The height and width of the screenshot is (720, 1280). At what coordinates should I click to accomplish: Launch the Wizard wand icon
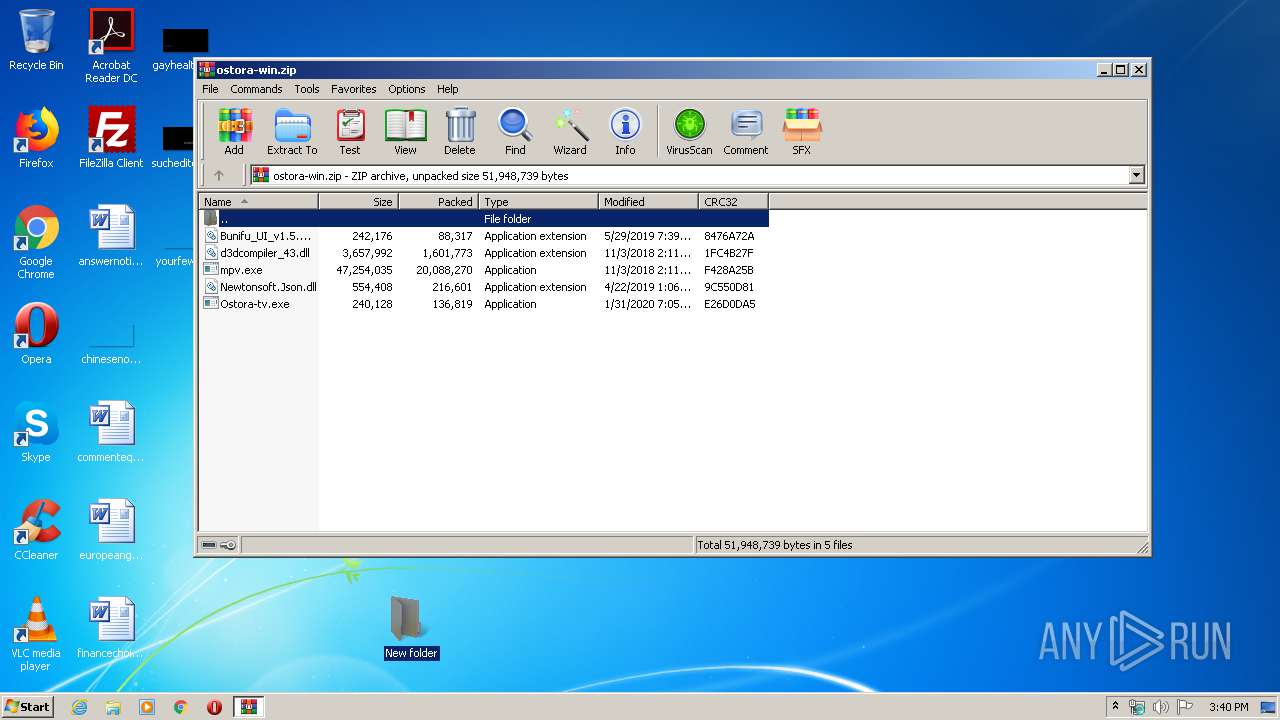pyautogui.click(x=570, y=132)
